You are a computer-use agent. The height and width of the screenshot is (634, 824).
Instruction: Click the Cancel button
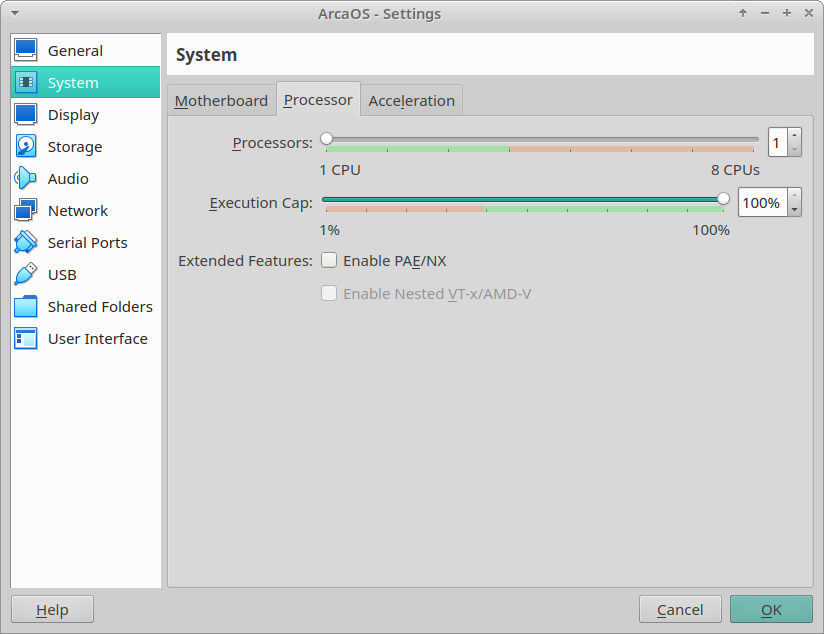(680, 610)
